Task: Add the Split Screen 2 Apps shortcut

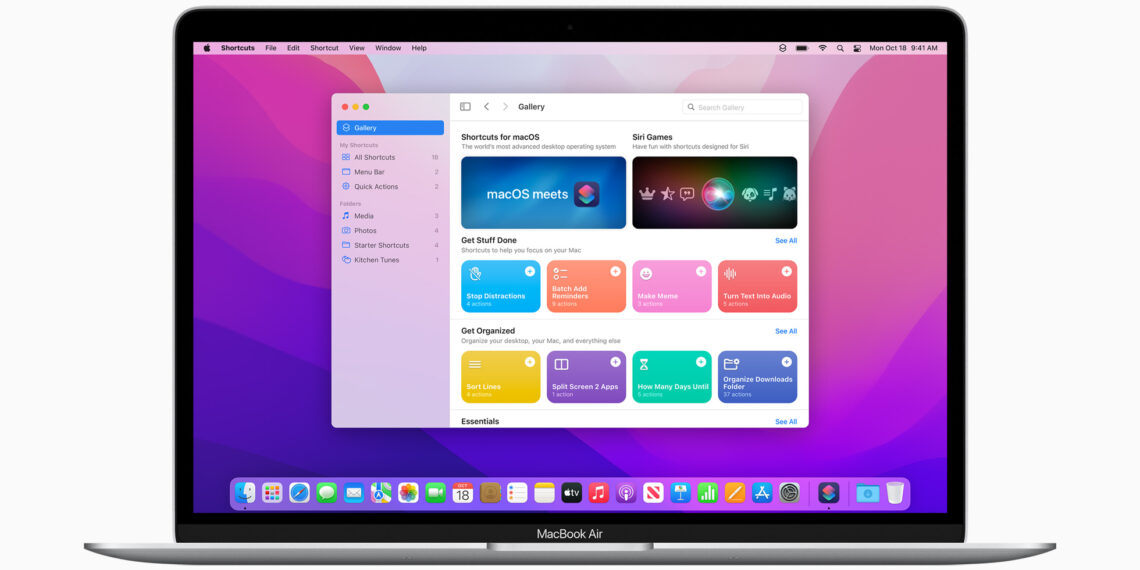Action: coord(615,362)
